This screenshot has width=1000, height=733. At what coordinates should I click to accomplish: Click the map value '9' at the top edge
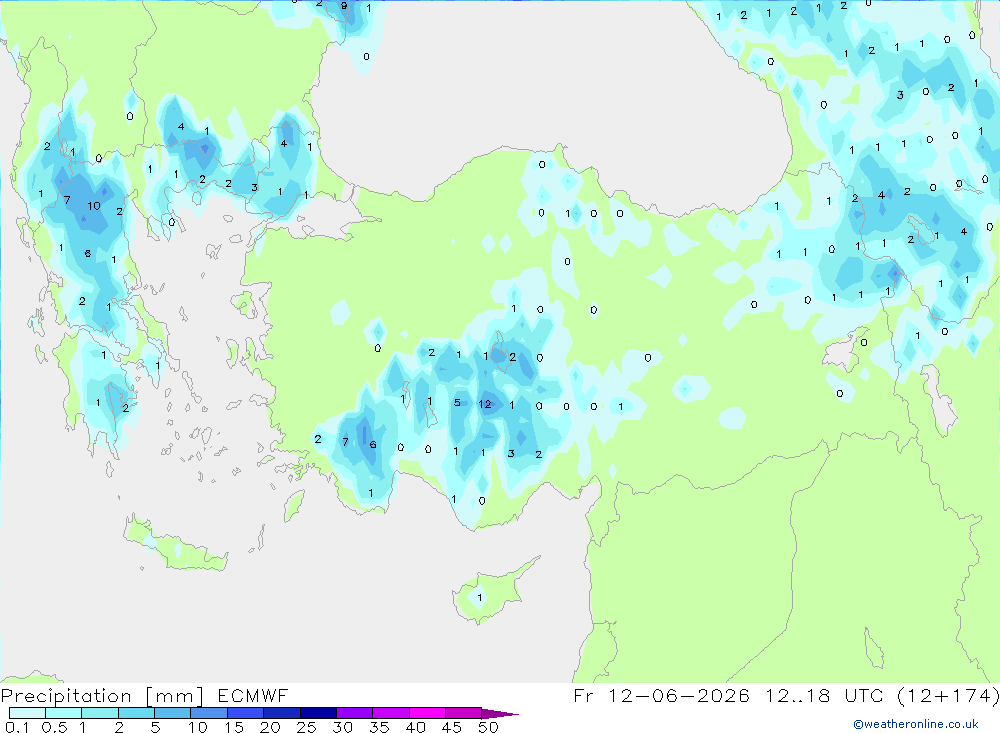344,6
